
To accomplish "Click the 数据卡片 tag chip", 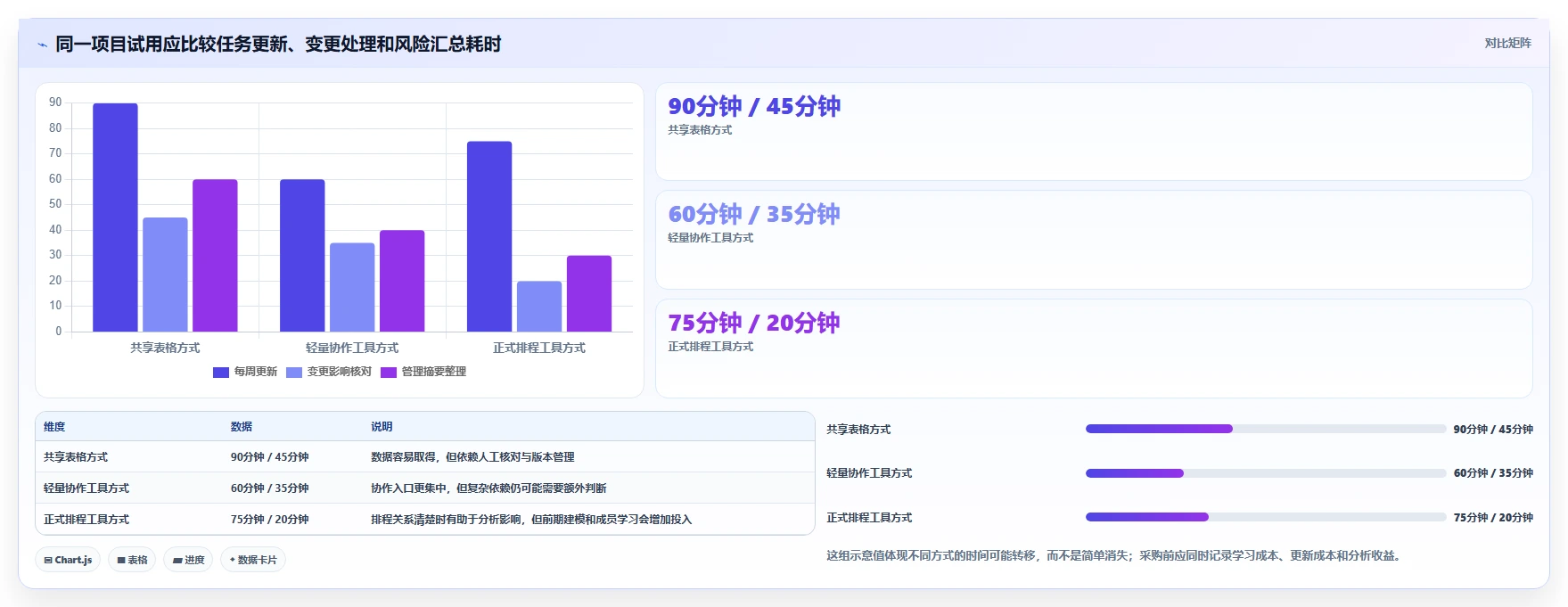I will (253, 560).
